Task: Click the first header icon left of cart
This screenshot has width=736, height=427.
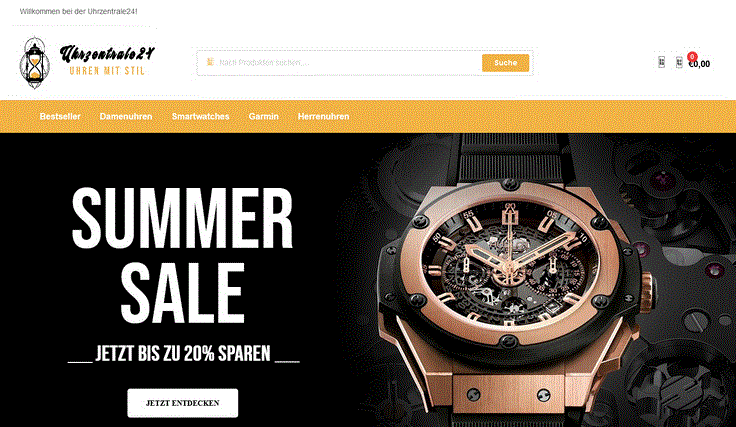Action: coord(661,62)
